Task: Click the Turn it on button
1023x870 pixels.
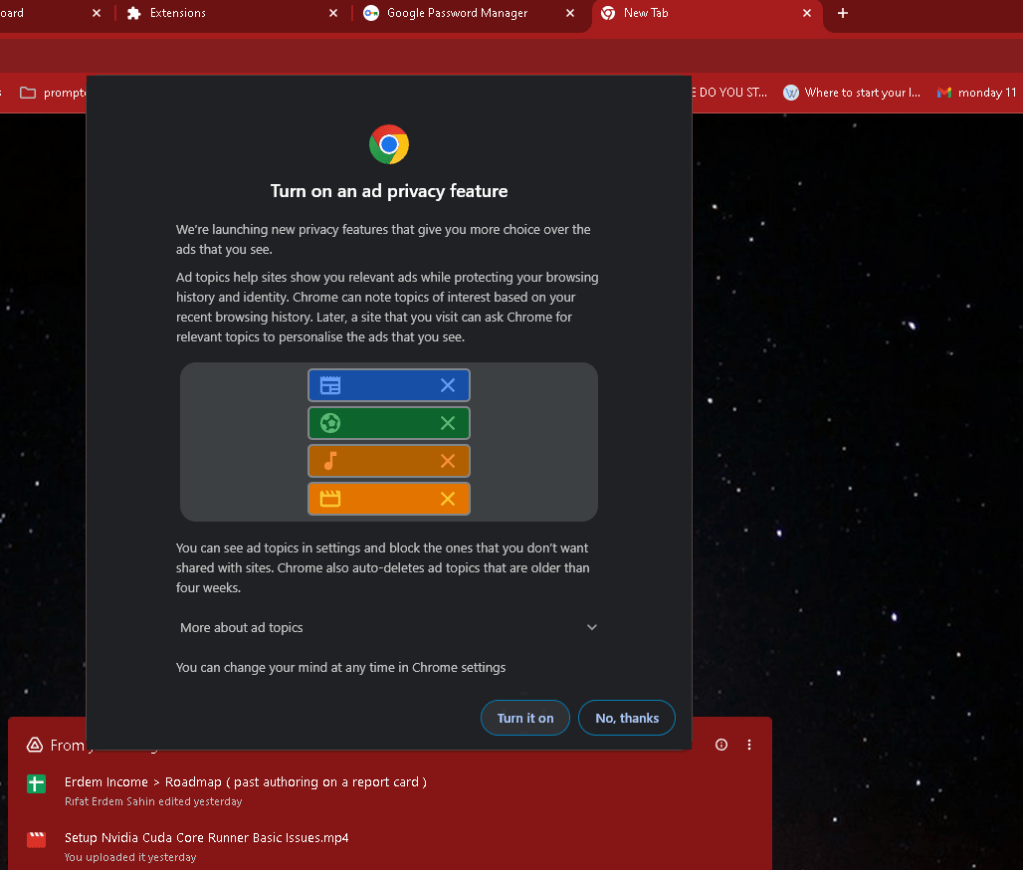Action: pos(525,718)
